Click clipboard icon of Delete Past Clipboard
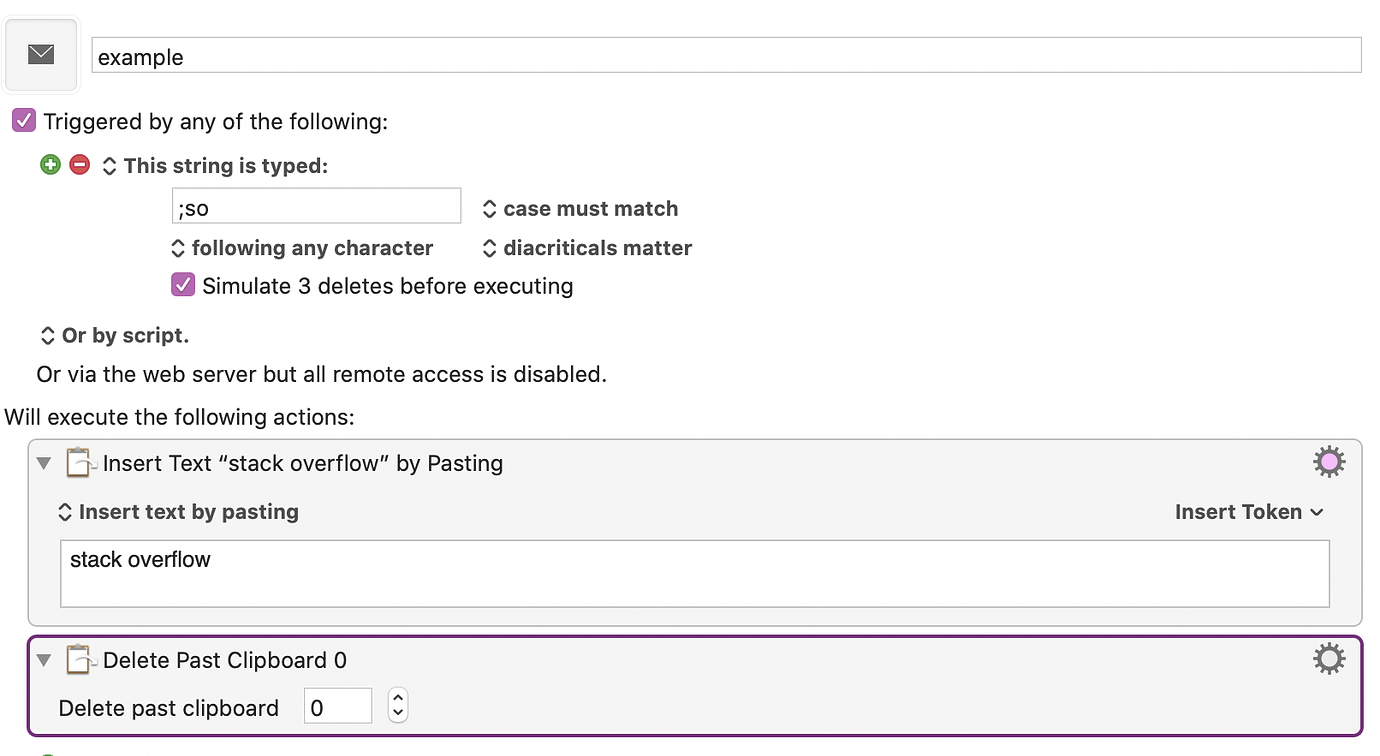The height and width of the screenshot is (756, 1380). pyautogui.click(x=80, y=659)
